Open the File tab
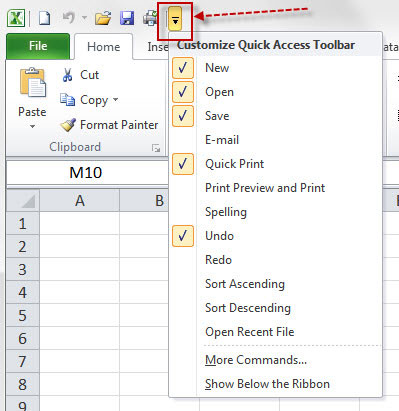The image size is (399, 411). point(38,46)
